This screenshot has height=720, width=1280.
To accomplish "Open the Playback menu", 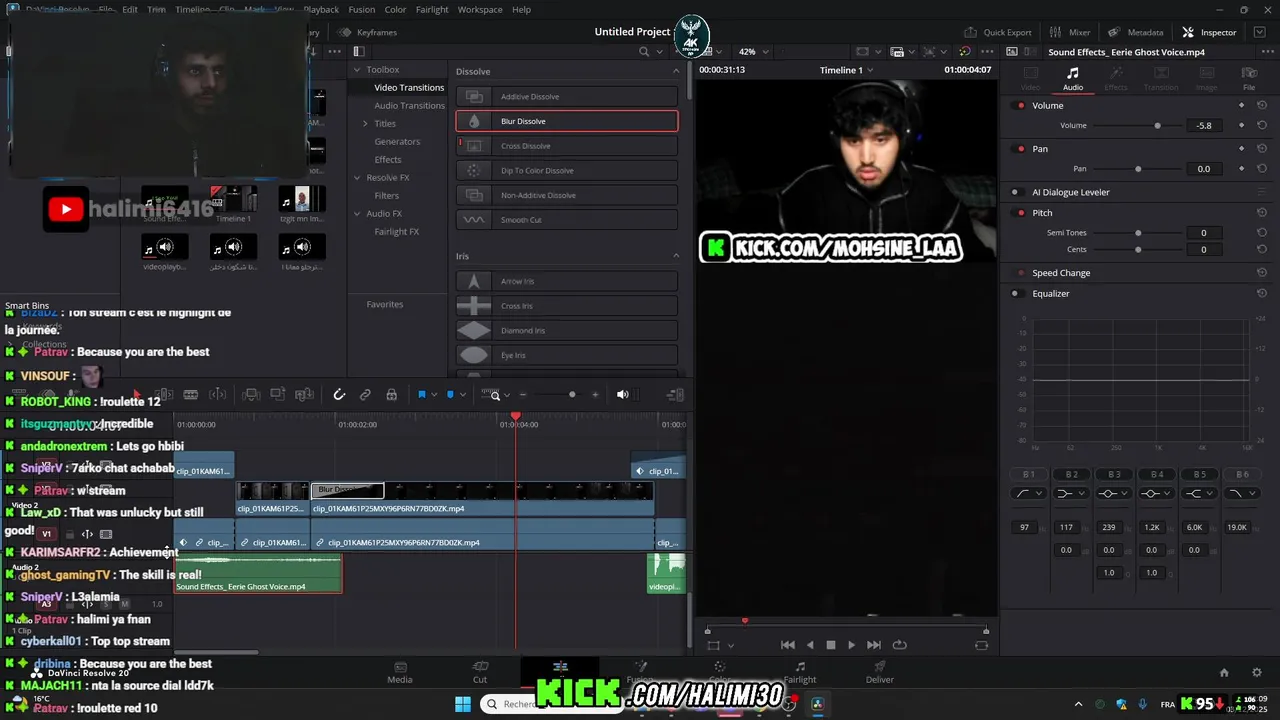I will tap(321, 9).
